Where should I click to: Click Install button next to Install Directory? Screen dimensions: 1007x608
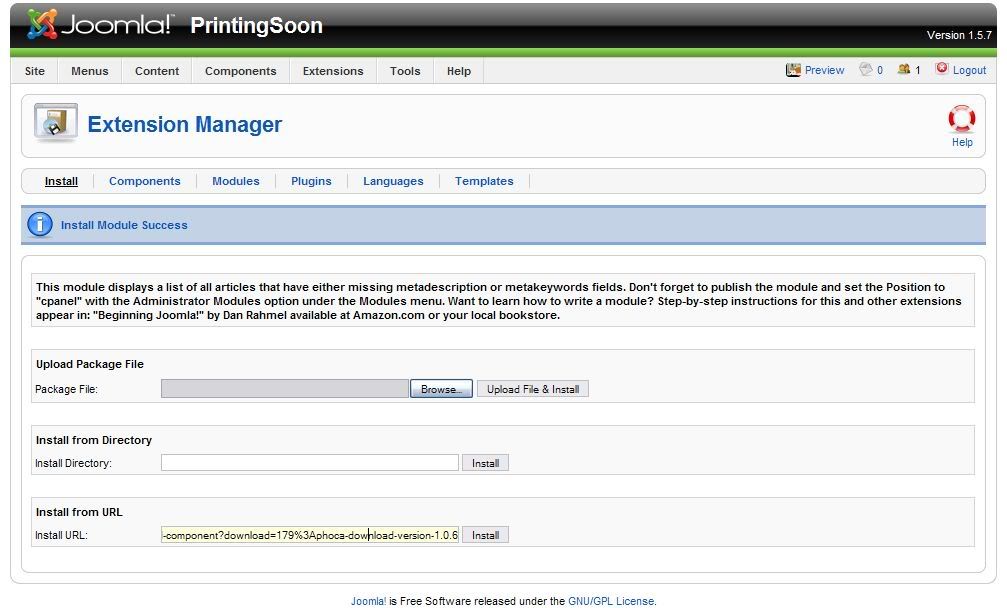point(486,463)
